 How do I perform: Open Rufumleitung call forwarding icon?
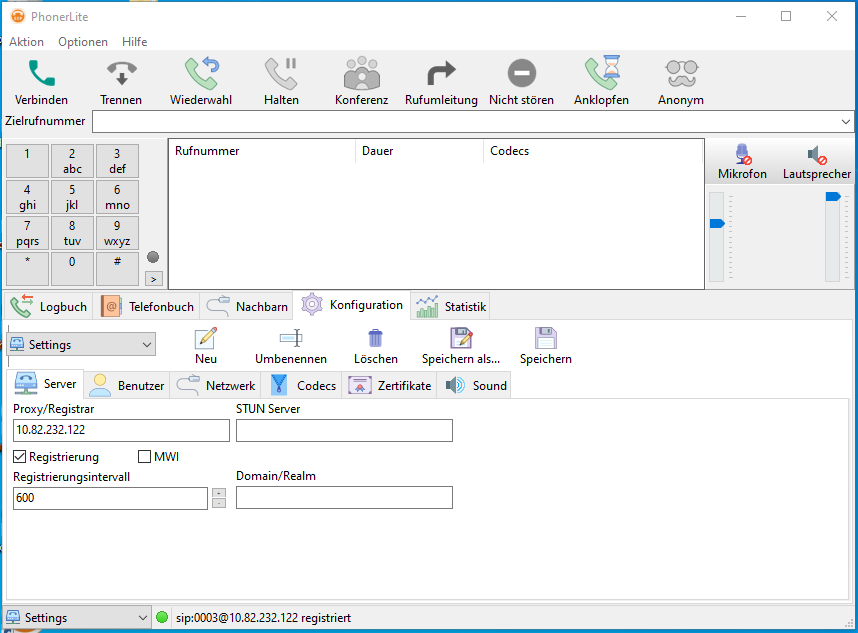coord(440,72)
